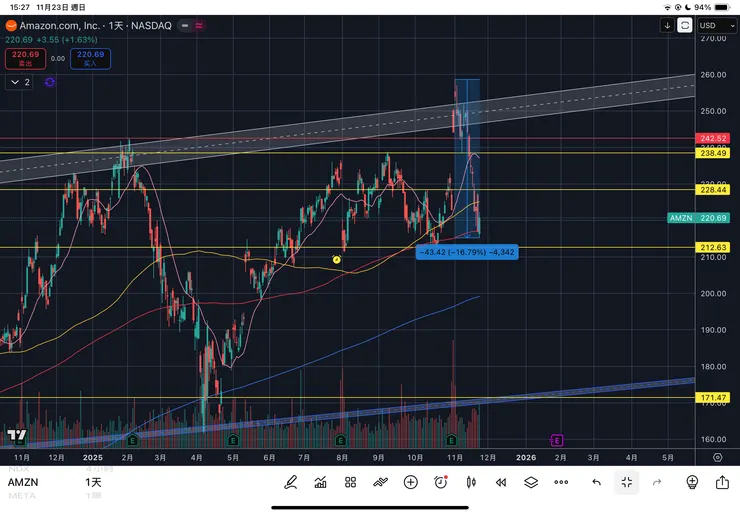Tap the grey dash status pill
740x514 pixels.
point(185,25)
